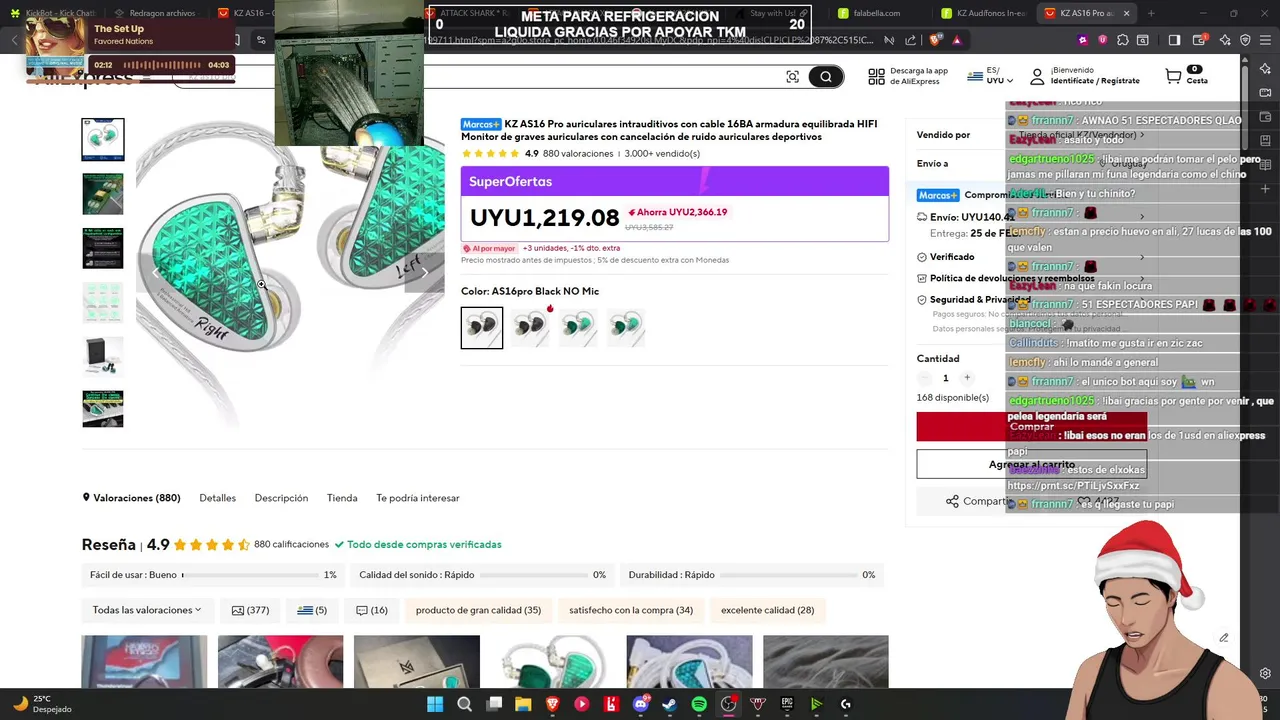This screenshot has width=1280, height=720.
Task: Click the quantity input field showing 1
Action: point(945,378)
